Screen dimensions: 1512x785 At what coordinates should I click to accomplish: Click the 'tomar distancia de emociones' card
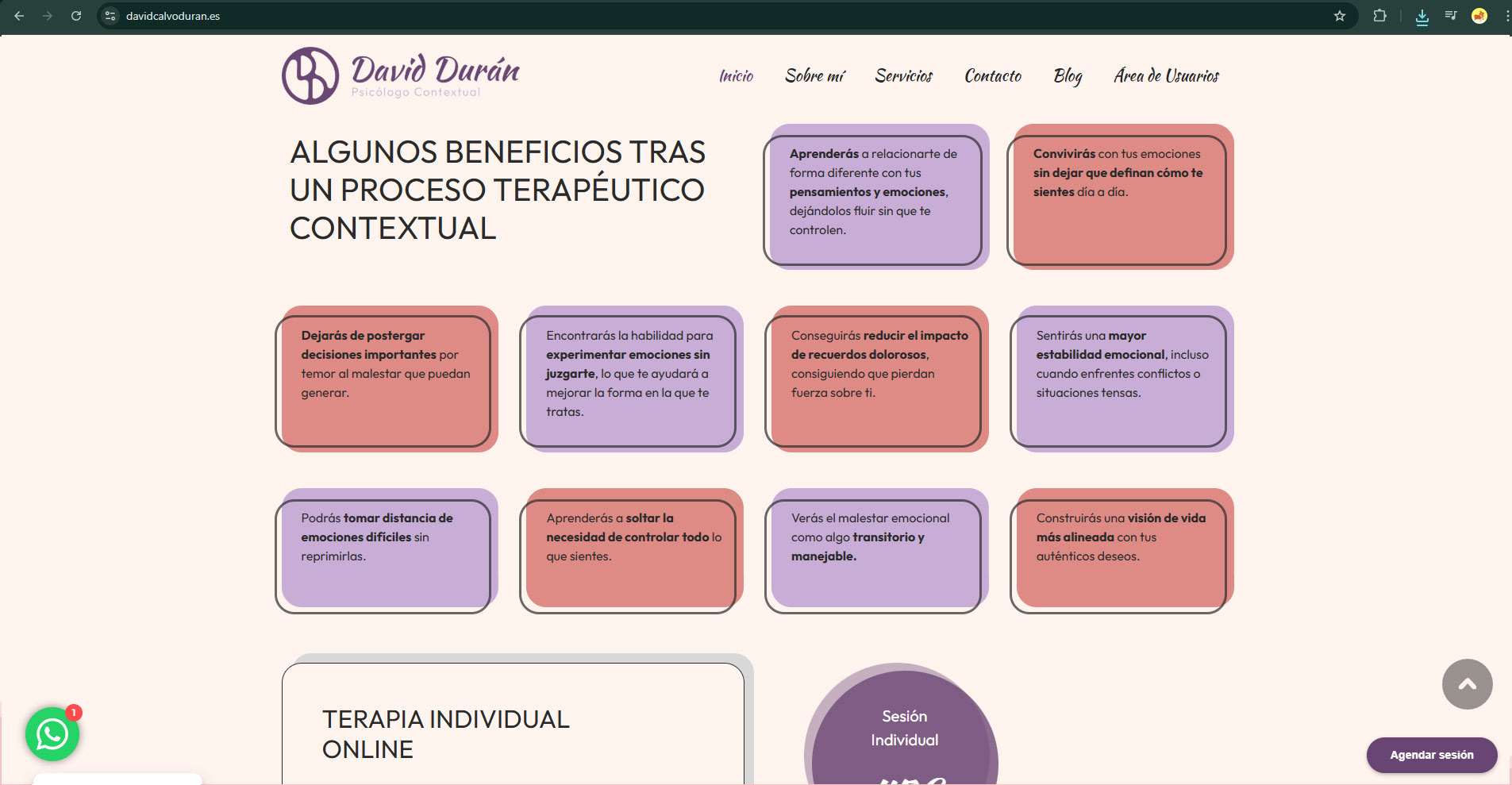pos(387,551)
